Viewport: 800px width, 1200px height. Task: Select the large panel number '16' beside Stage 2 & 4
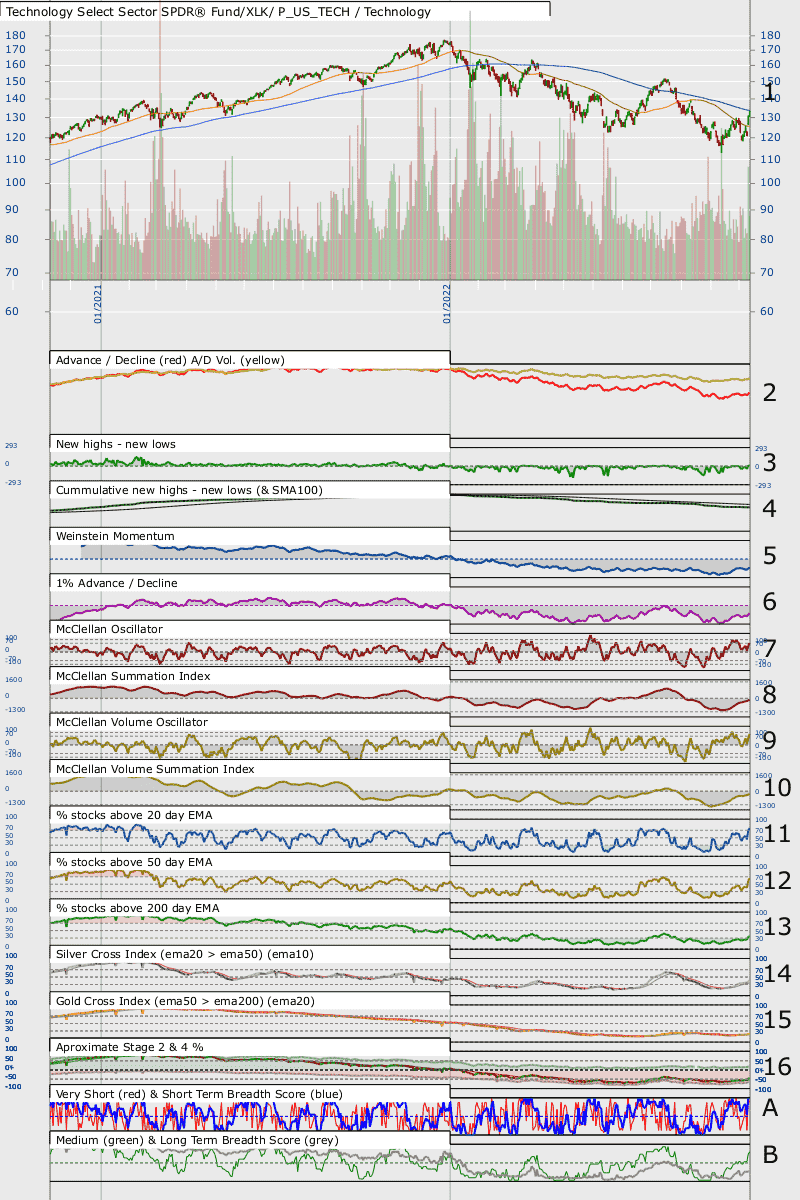point(777,1067)
